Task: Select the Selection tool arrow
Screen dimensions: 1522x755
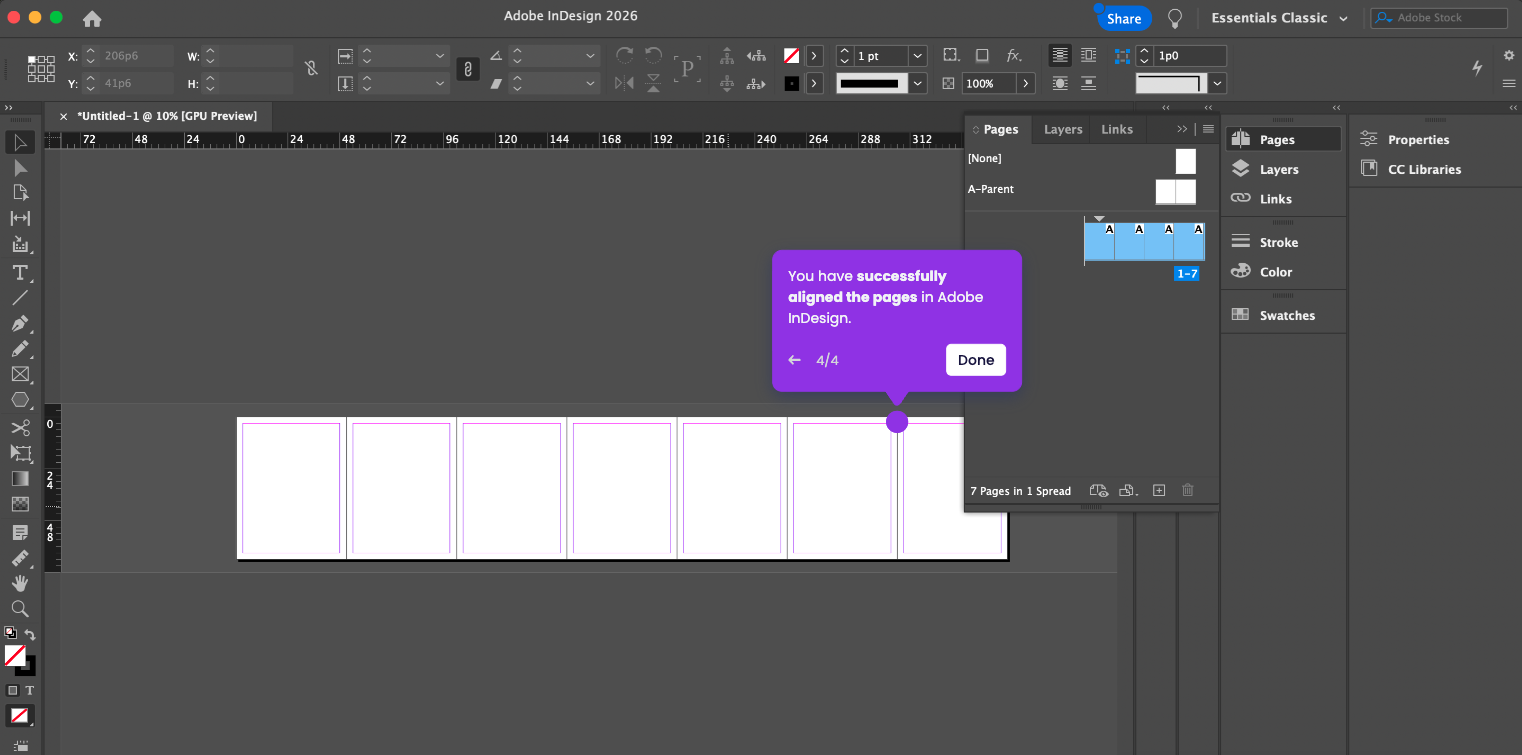Action: pyautogui.click(x=20, y=142)
